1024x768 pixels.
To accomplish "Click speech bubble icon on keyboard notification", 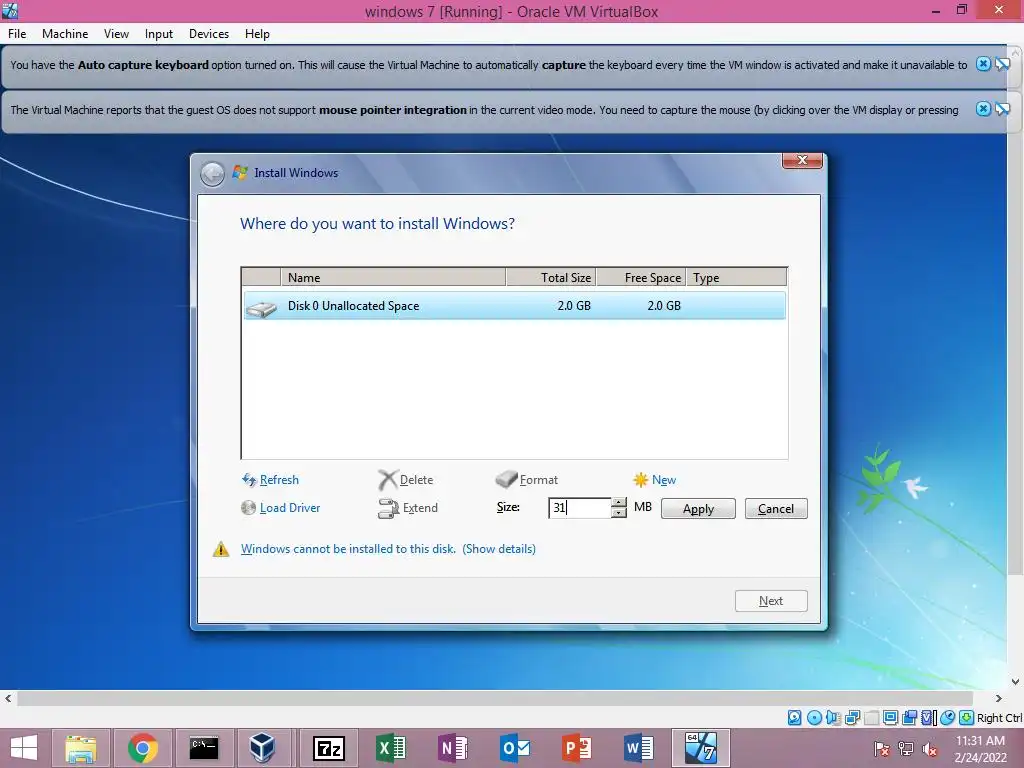I will (x=1002, y=64).
